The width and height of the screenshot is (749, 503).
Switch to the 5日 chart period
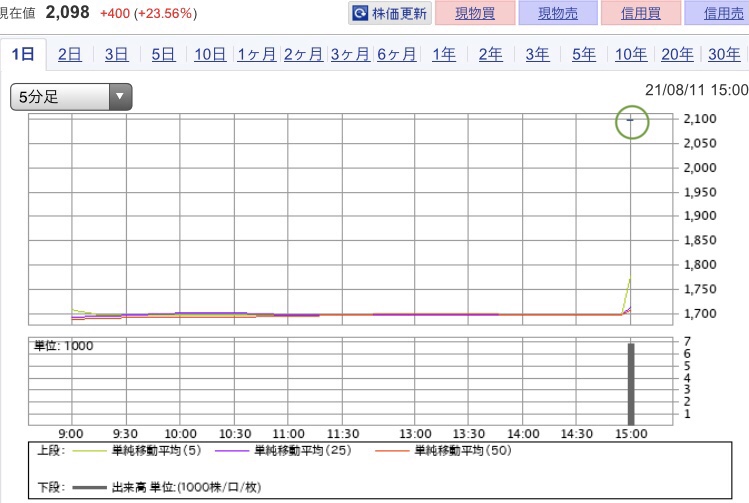(163, 54)
